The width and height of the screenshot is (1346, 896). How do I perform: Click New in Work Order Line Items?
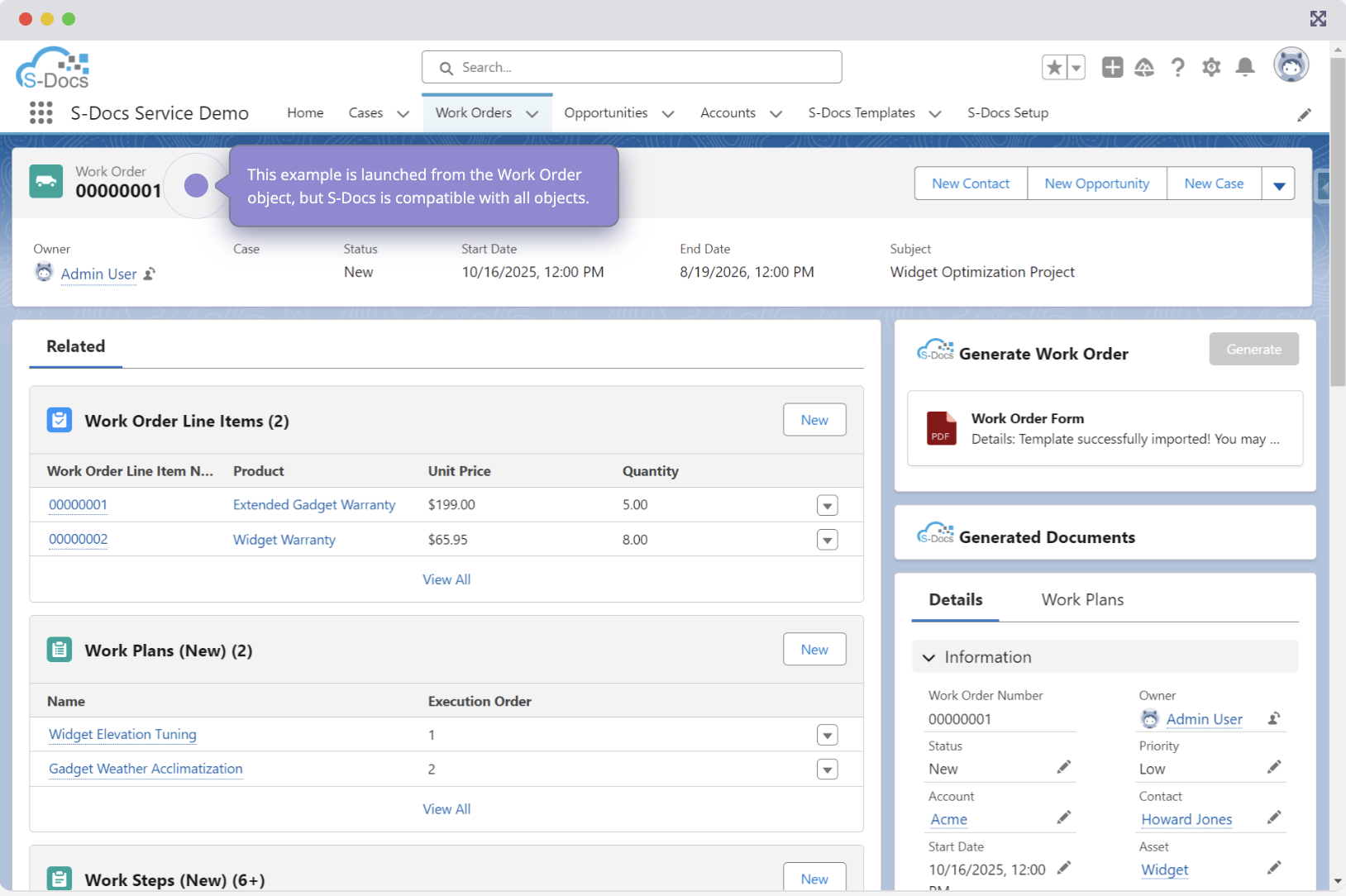(x=814, y=420)
